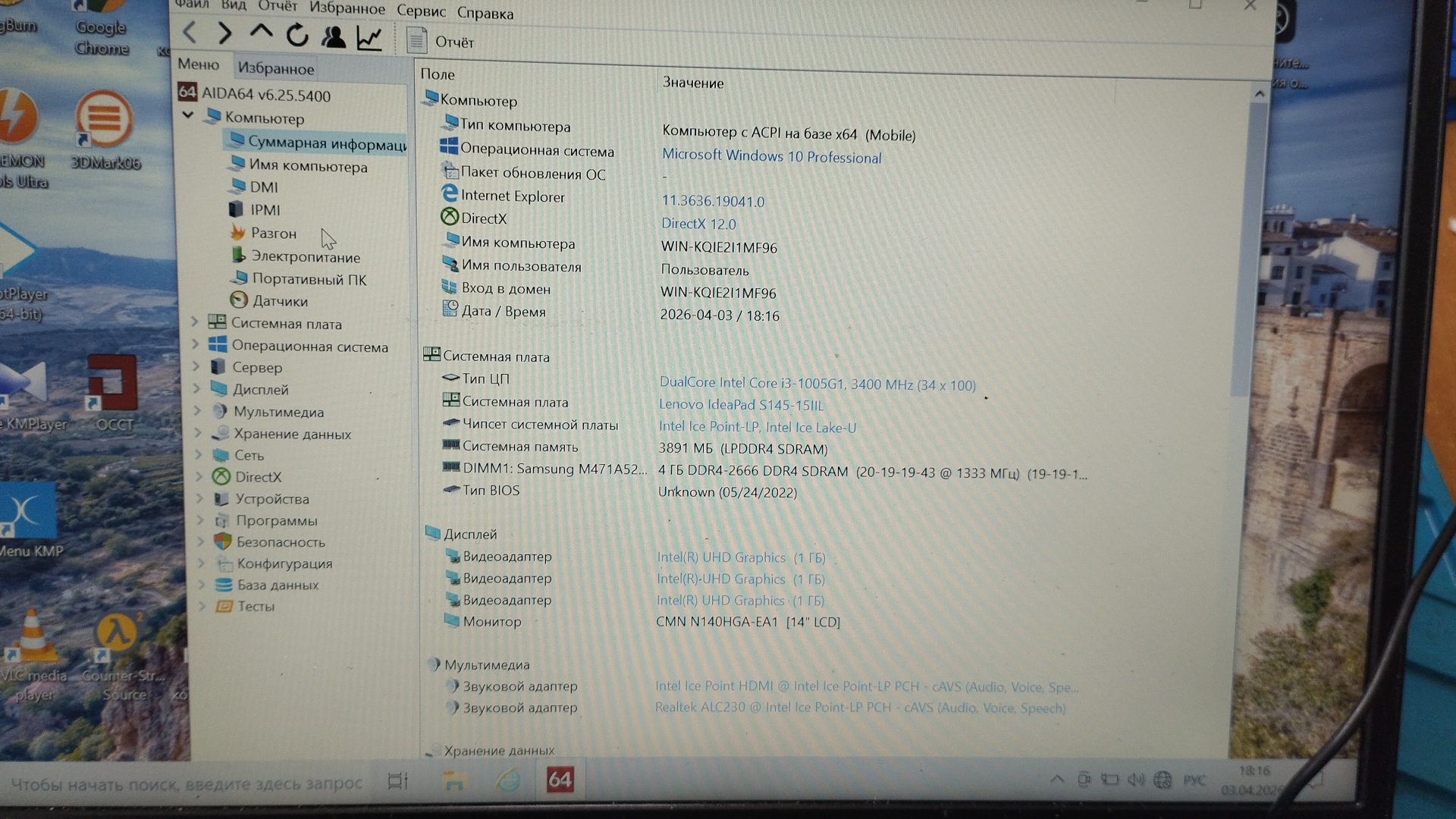Click the Lenovo IdeaPad S145-15IIL link
1456x819 pixels.
coord(741,405)
